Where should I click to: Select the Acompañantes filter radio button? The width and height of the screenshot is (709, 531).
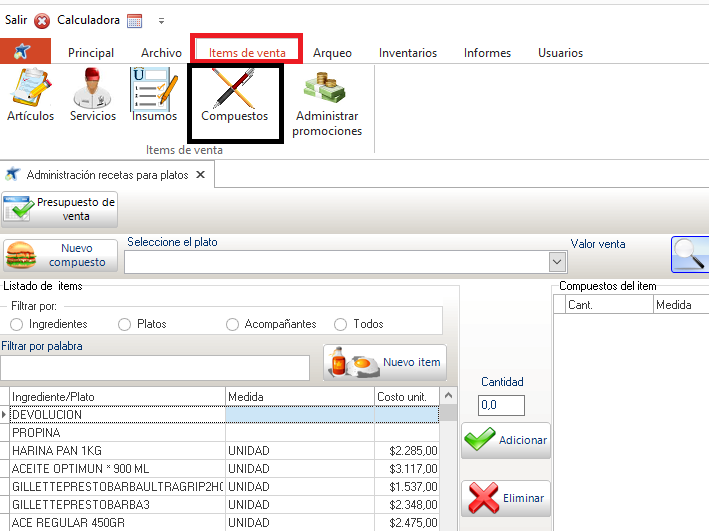tap(233, 324)
